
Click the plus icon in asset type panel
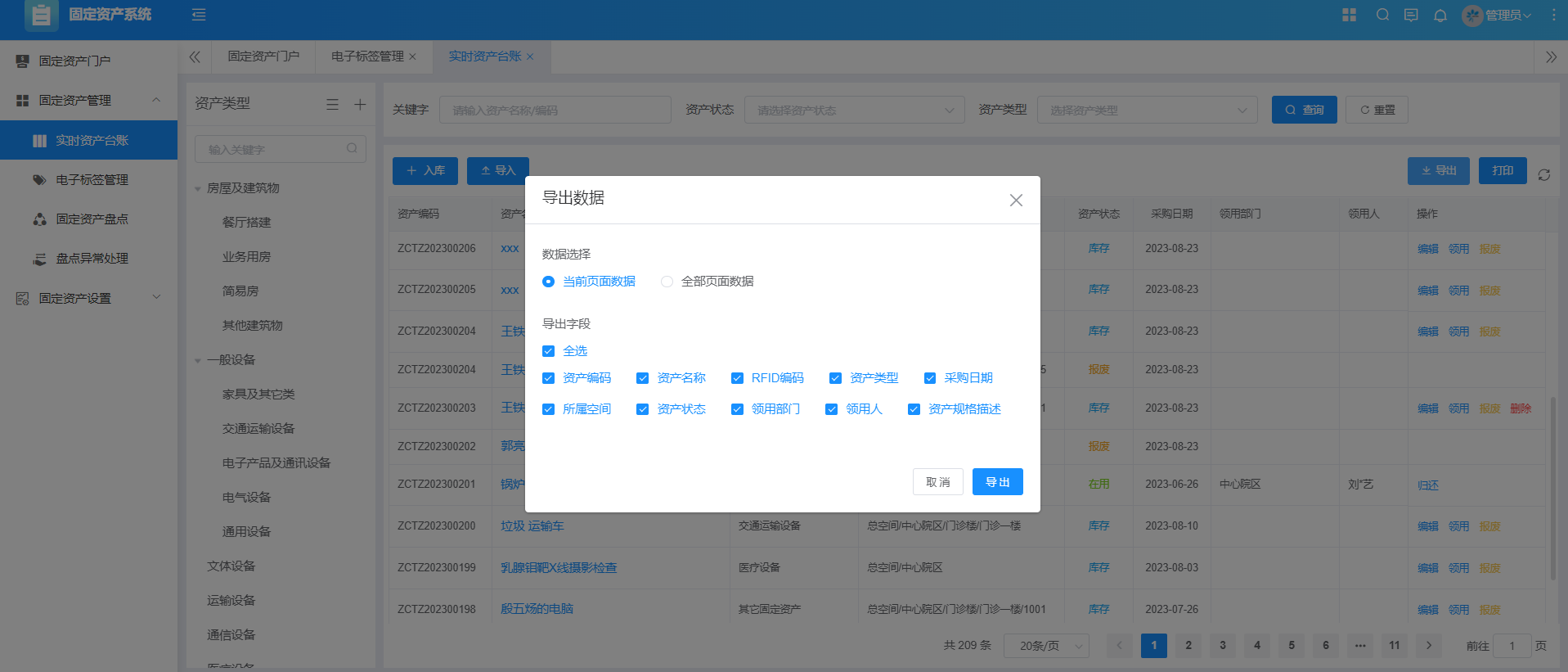pyautogui.click(x=360, y=105)
